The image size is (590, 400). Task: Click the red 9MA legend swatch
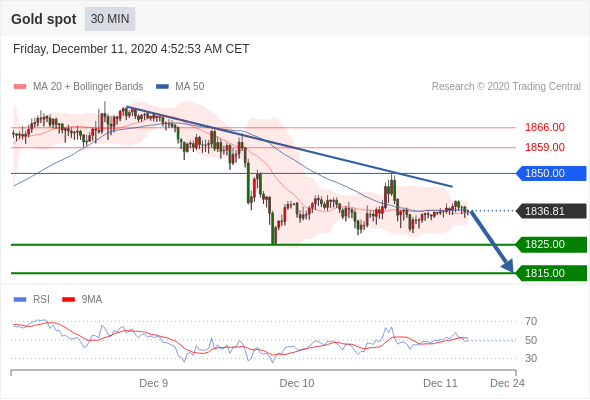(x=68, y=300)
